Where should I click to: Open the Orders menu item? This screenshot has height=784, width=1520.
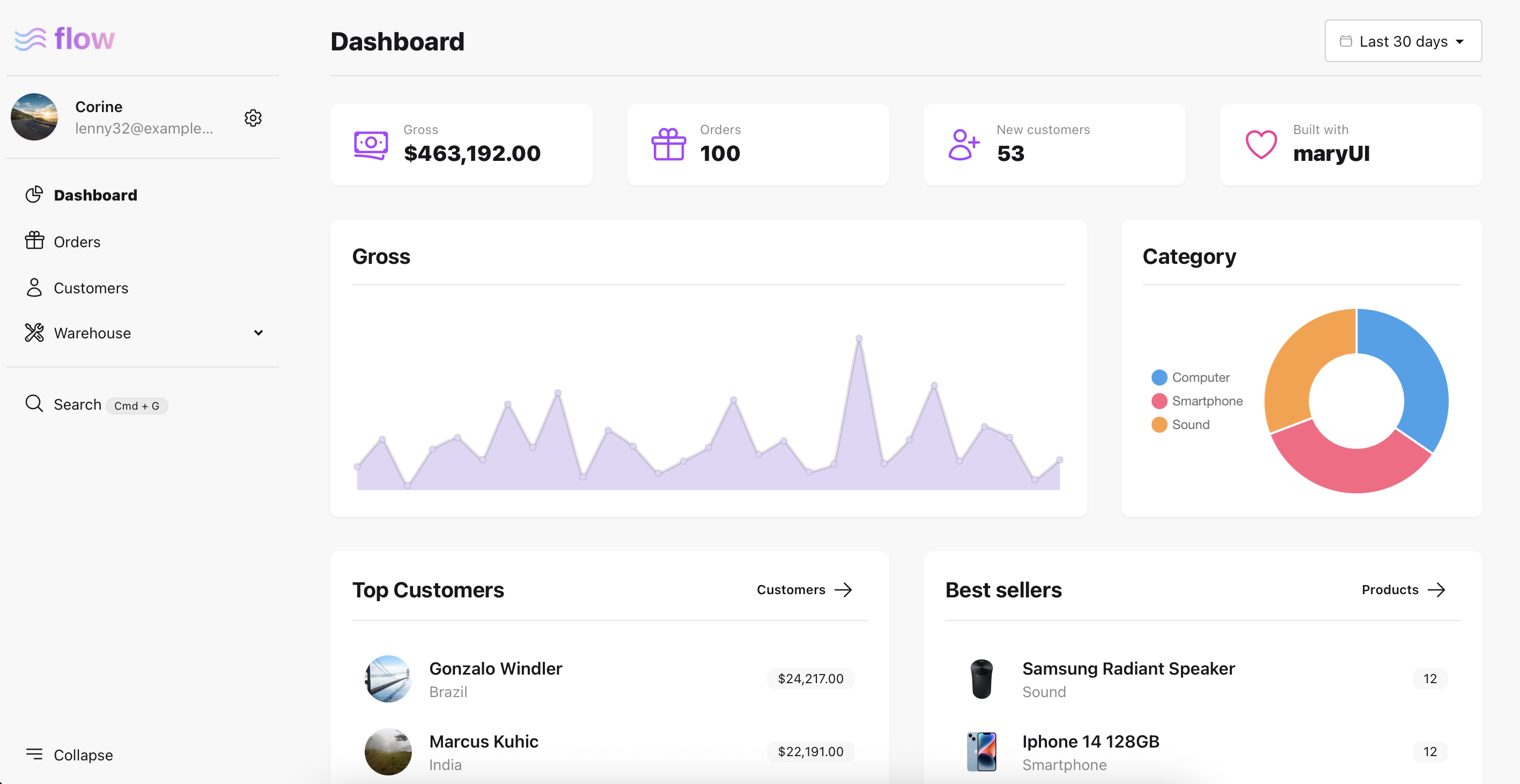click(x=77, y=242)
